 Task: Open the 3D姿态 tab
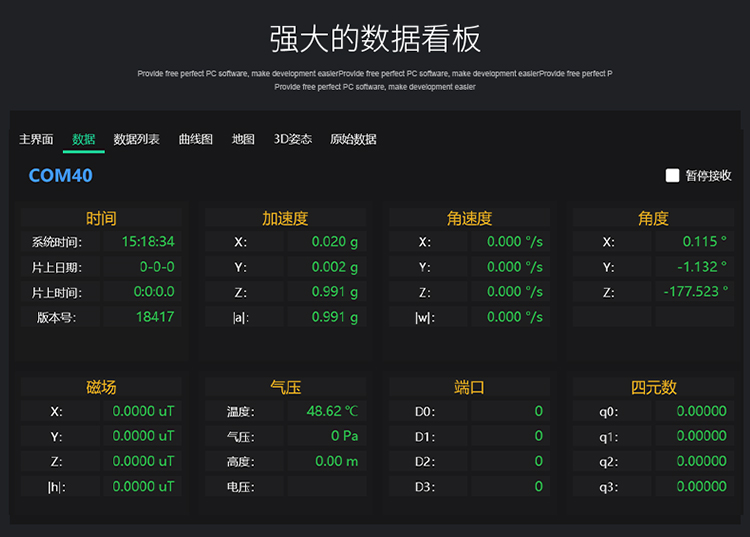[293, 140]
